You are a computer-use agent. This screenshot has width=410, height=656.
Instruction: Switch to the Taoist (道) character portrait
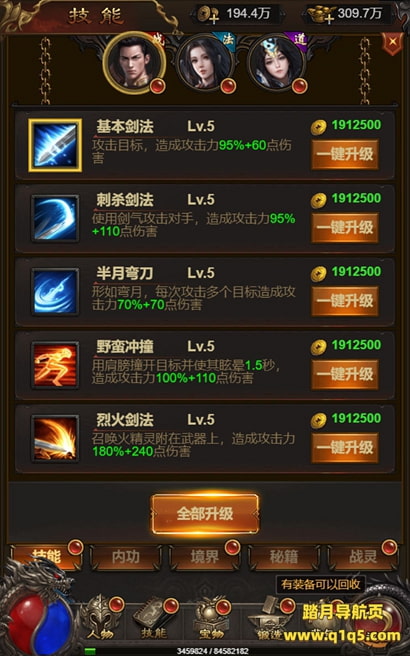(276, 63)
